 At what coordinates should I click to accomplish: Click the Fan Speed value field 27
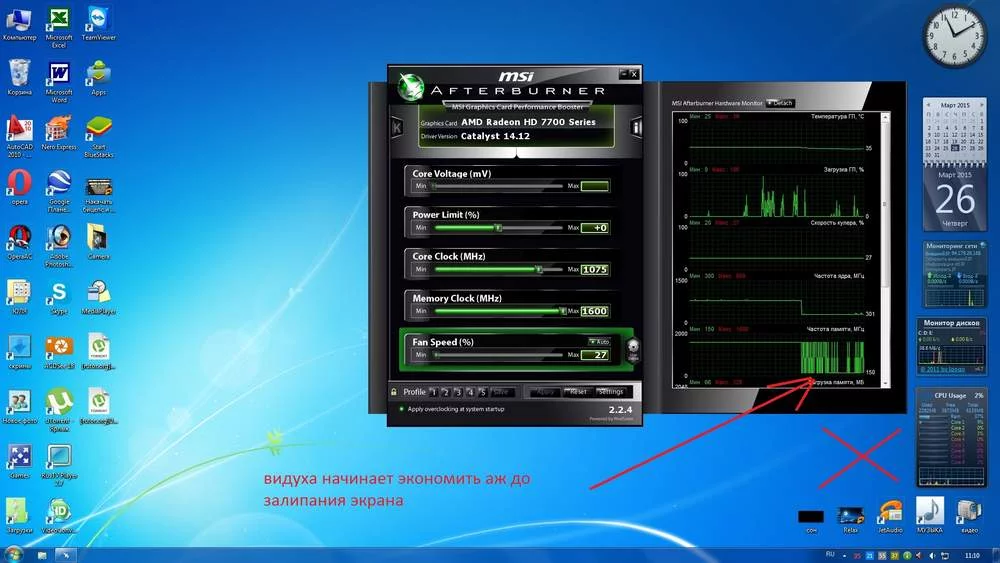click(x=594, y=355)
